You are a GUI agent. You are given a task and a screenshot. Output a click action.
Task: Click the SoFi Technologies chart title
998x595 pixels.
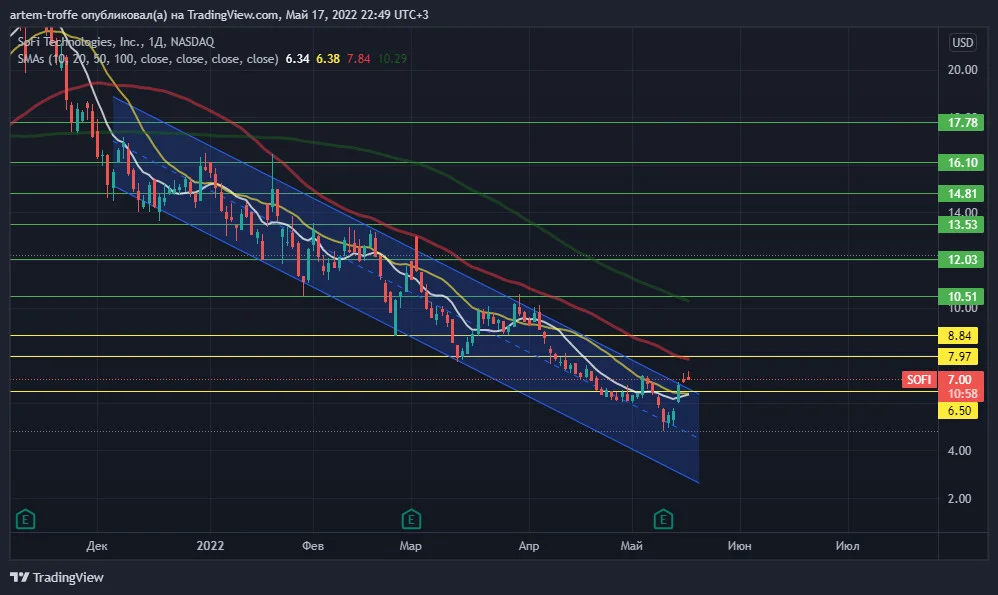tap(116, 42)
